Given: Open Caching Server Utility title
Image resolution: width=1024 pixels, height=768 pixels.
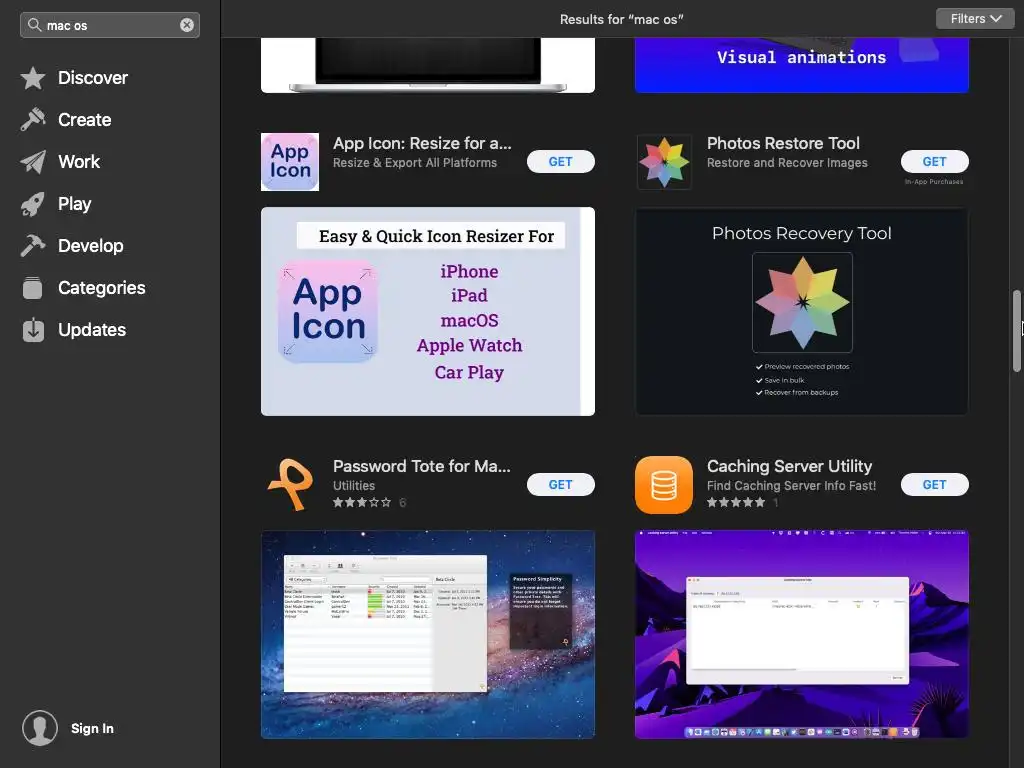Looking at the screenshot, I should click(790, 466).
